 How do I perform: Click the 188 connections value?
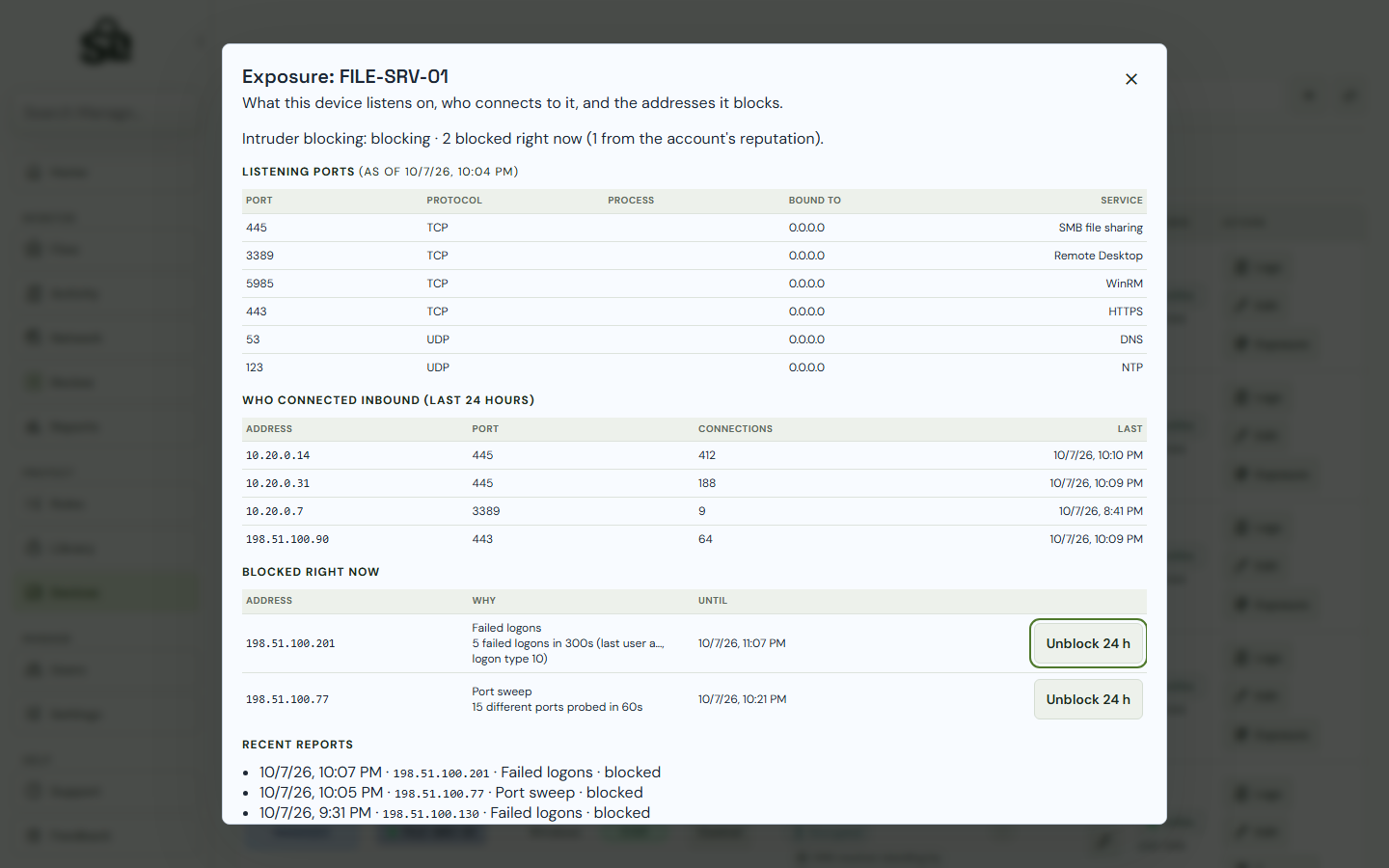707,483
